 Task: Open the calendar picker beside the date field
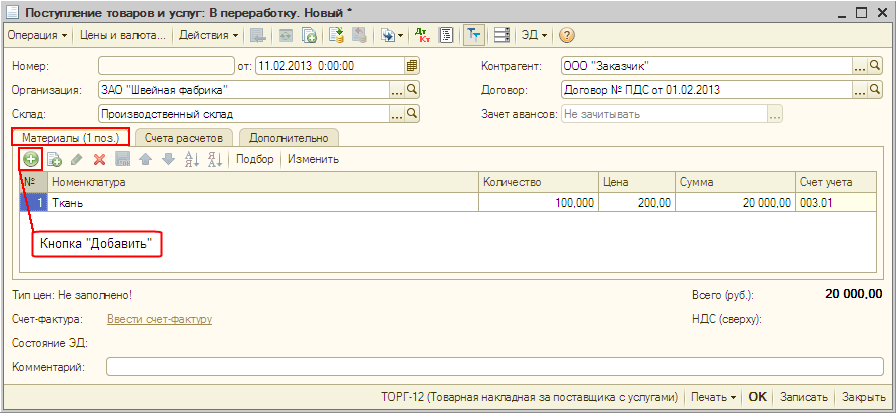coord(411,67)
